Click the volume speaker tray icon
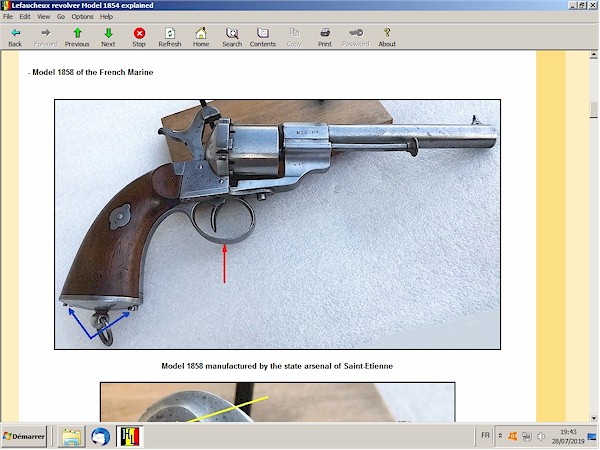This screenshot has width=600, height=450. (x=541, y=436)
